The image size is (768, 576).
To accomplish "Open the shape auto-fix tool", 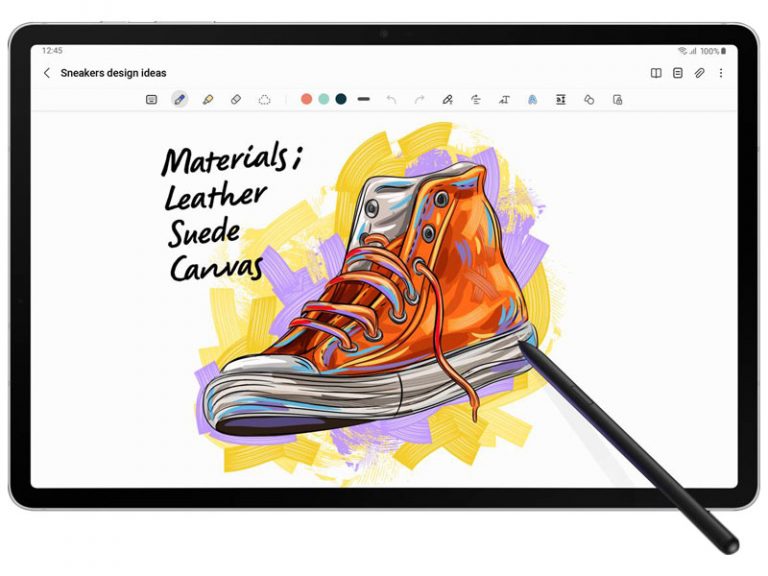I will point(589,99).
